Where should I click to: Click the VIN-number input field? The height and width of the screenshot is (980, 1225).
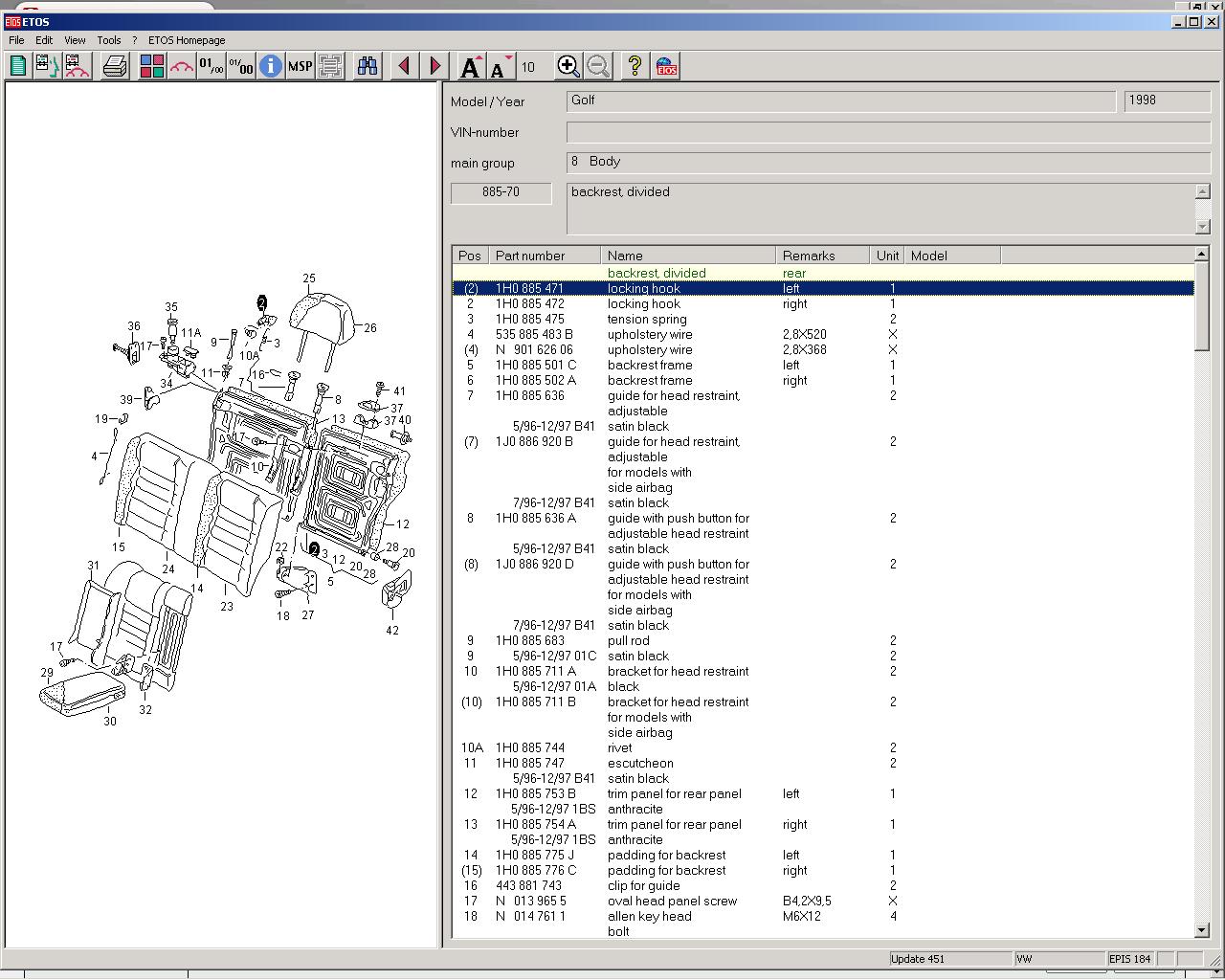887,132
